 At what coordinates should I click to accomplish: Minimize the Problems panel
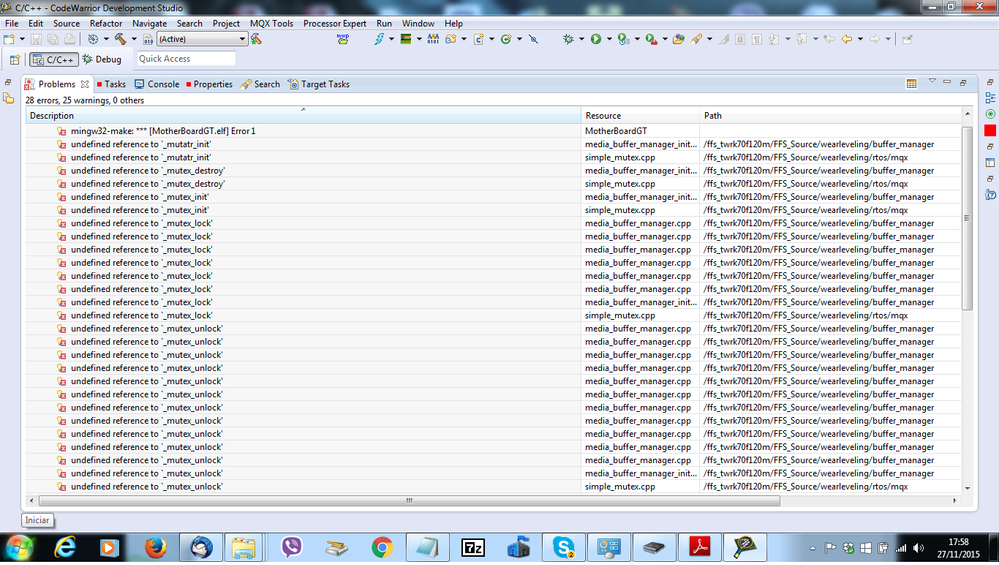click(x=947, y=82)
